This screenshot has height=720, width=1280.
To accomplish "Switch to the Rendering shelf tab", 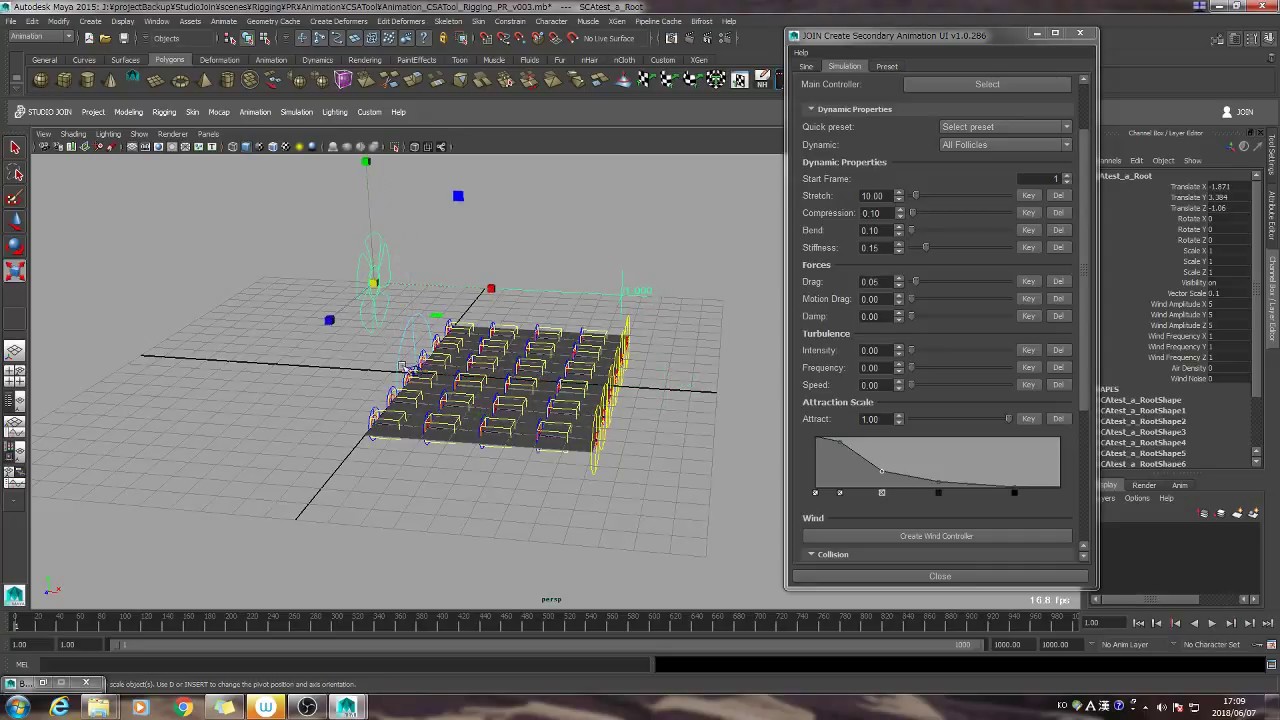I will [x=365, y=60].
